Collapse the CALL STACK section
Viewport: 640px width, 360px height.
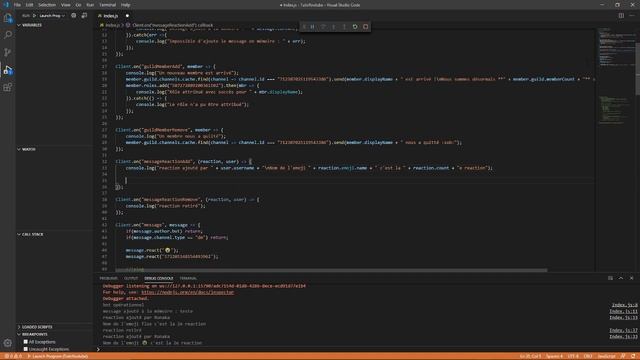(55, 235)
